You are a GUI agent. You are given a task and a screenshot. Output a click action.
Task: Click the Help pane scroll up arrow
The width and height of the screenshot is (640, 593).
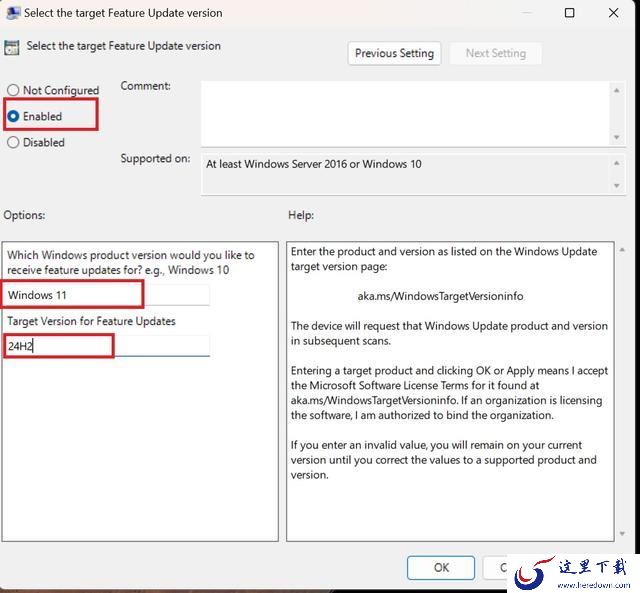[622, 249]
